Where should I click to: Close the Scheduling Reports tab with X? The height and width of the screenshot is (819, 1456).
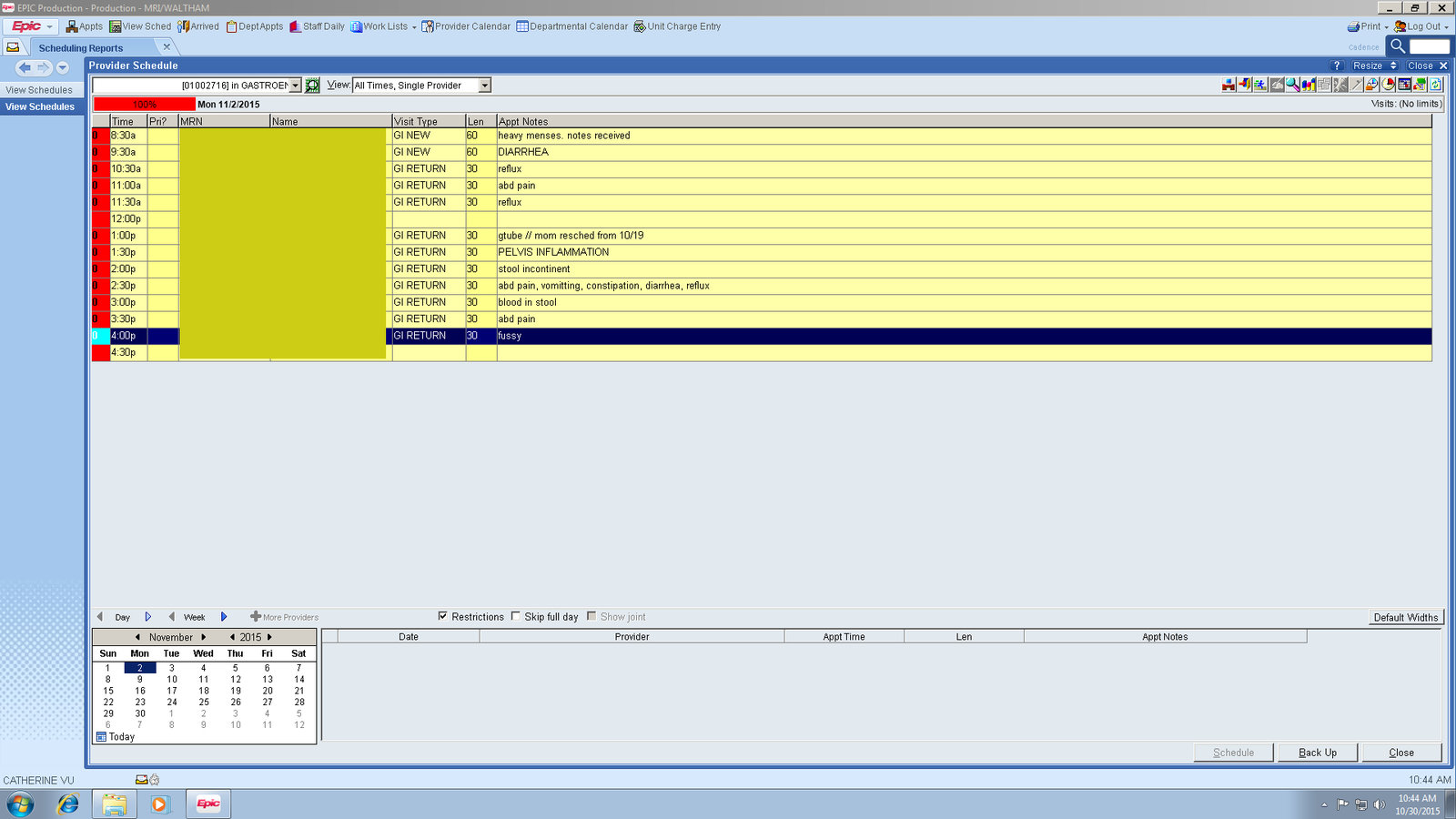167,46
